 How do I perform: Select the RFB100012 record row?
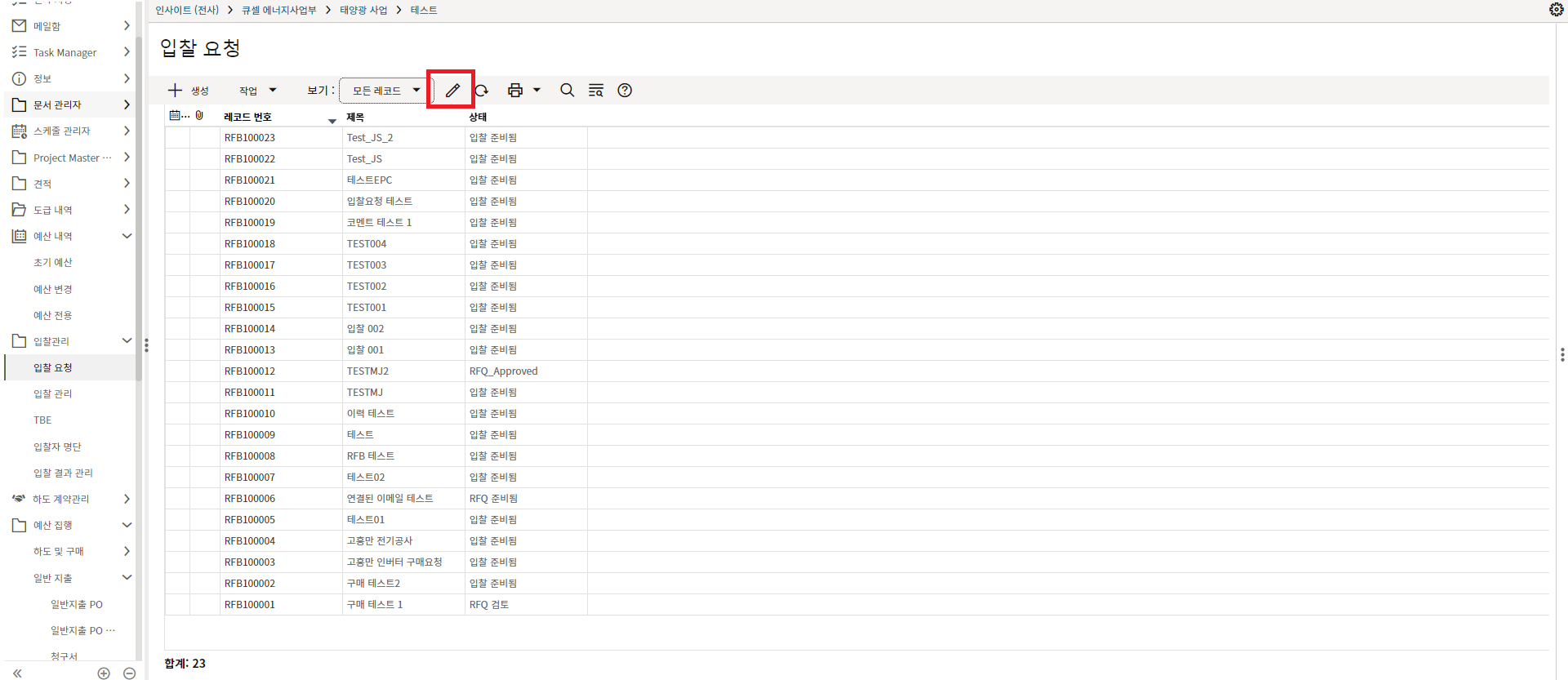coord(250,371)
